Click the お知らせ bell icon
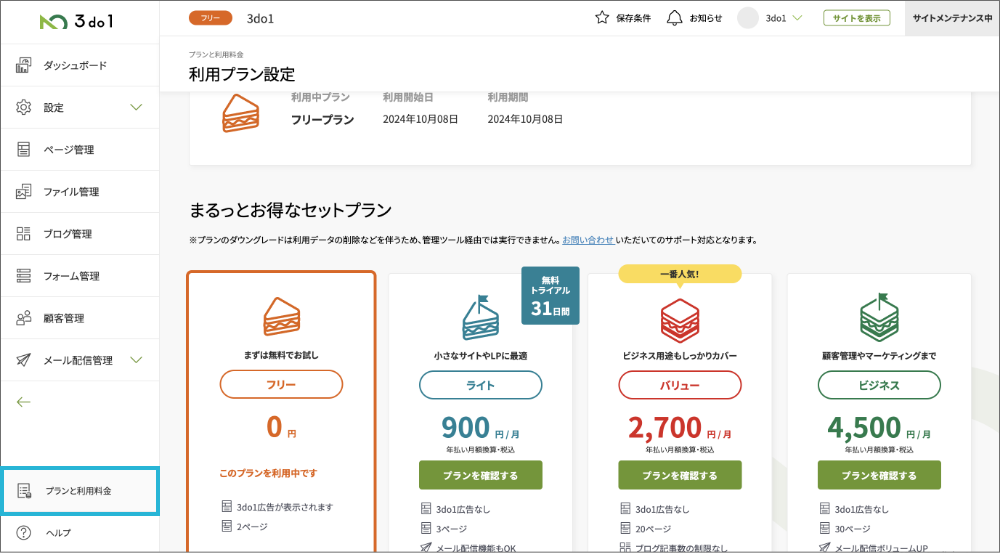Viewport: 1000px width, 553px height. pos(674,18)
